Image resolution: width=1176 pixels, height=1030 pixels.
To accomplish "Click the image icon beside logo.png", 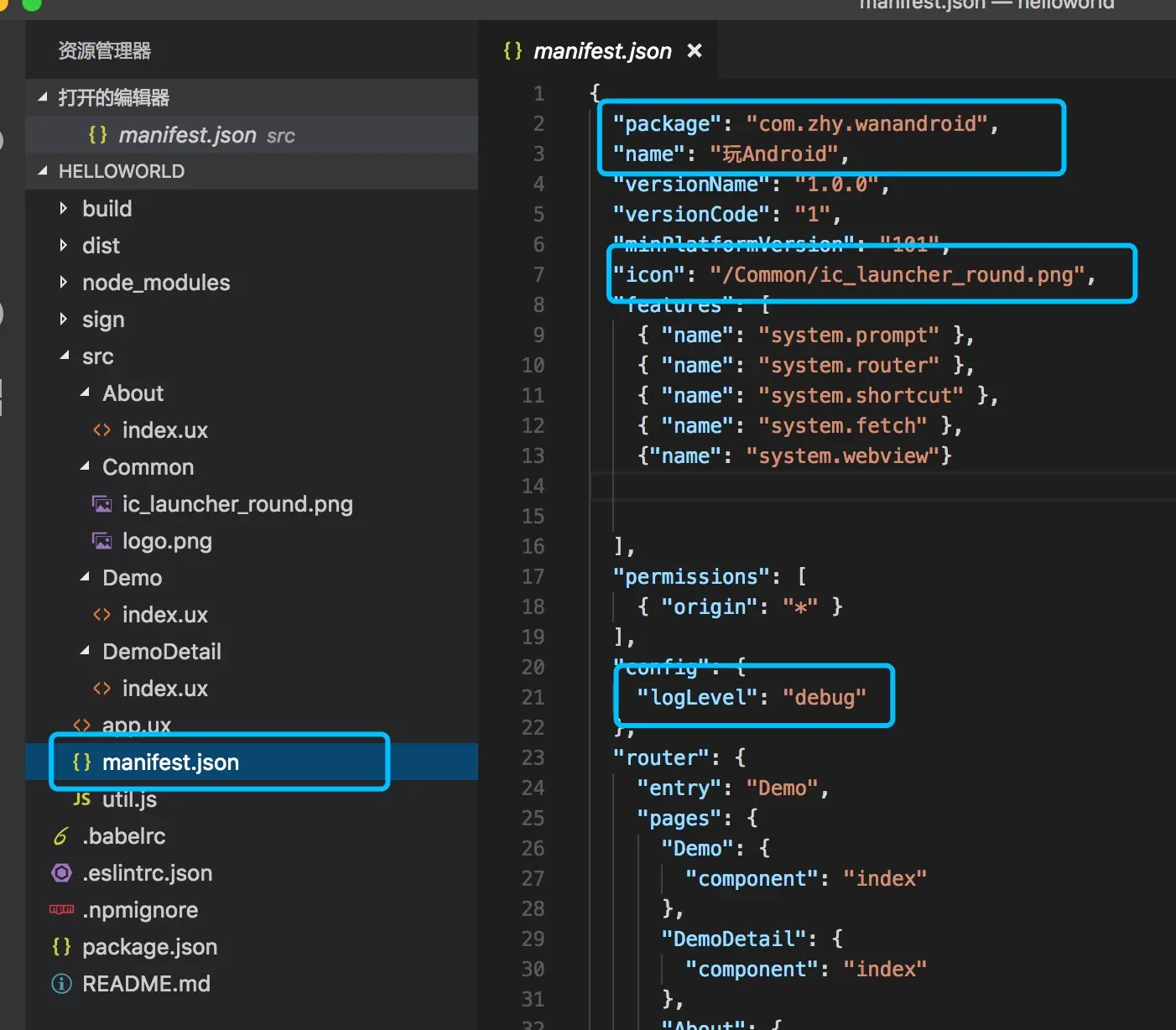I will [101, 541].
